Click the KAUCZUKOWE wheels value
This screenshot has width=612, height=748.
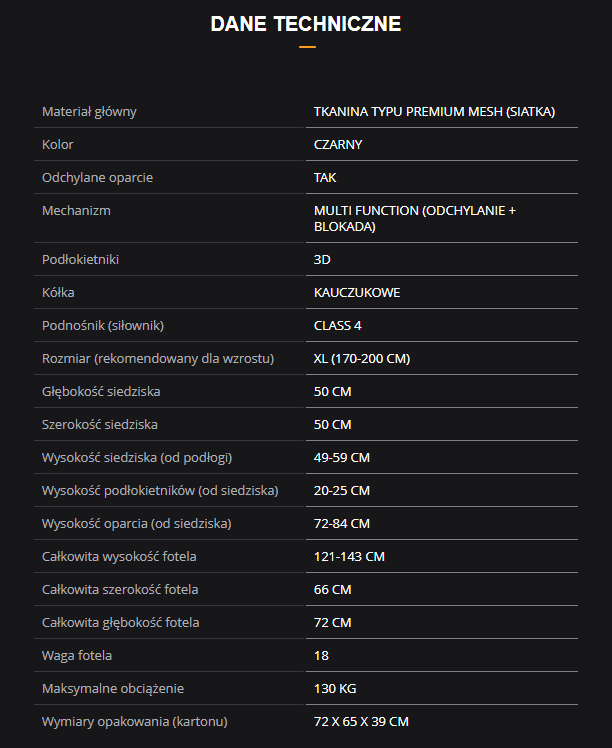357,292
